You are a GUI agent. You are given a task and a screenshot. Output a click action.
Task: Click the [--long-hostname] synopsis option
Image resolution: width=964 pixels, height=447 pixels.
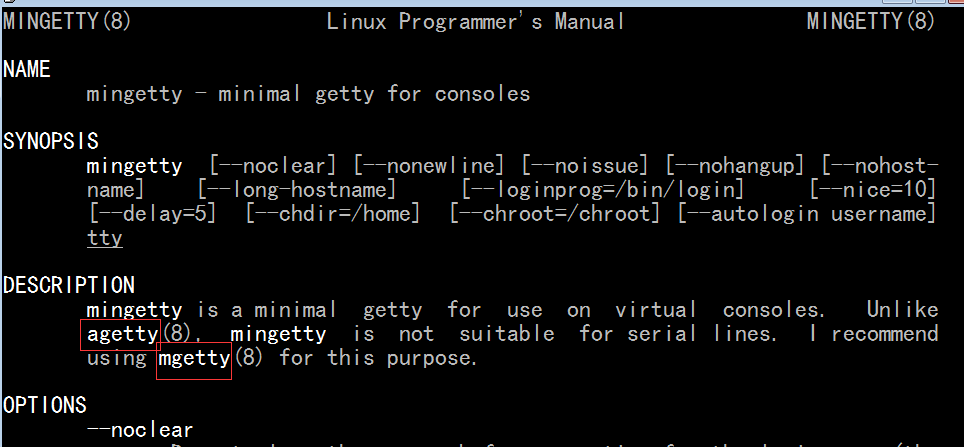pos(297,190)
